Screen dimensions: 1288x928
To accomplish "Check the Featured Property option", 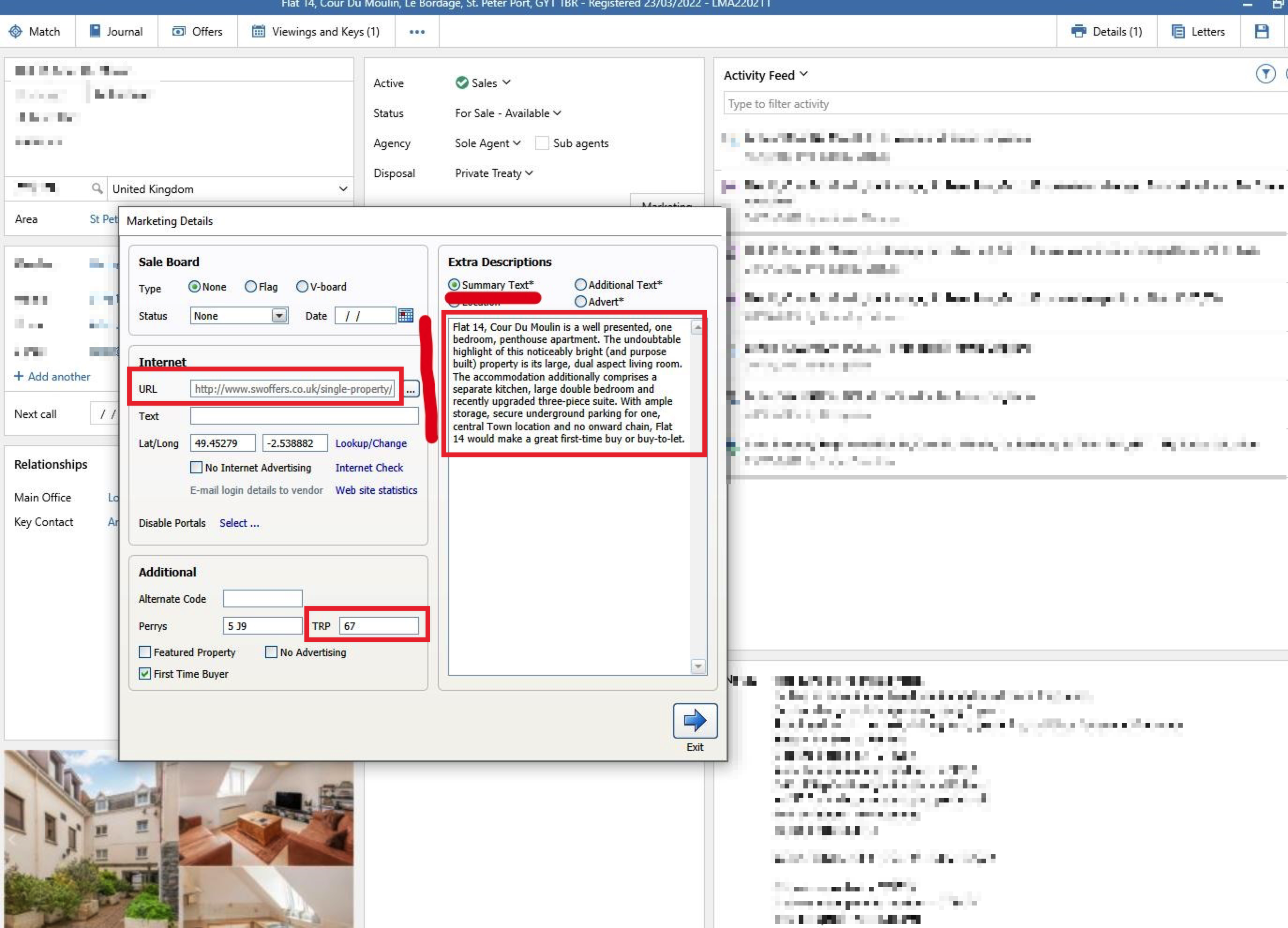I will [x=145, y=652].
